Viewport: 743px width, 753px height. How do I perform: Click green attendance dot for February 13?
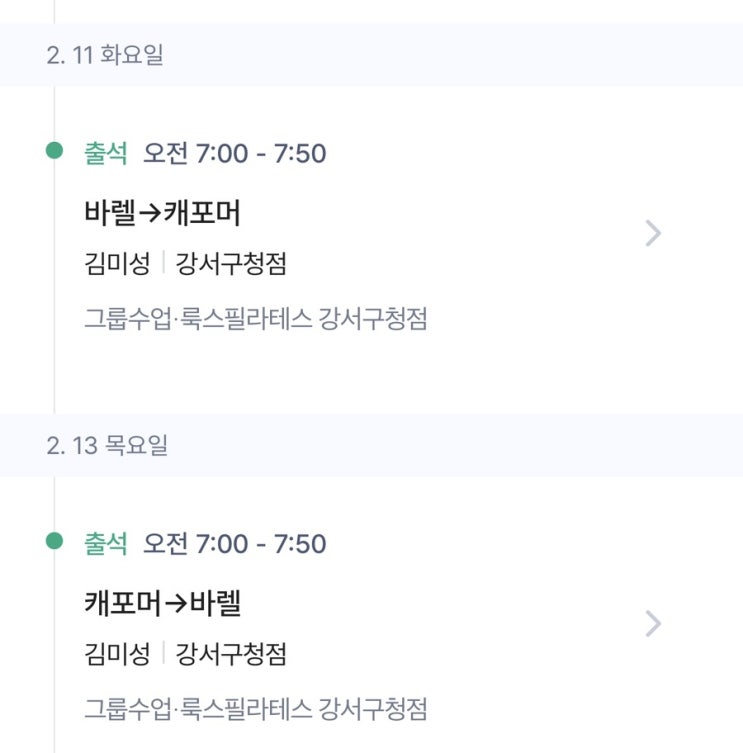[55, 541]
